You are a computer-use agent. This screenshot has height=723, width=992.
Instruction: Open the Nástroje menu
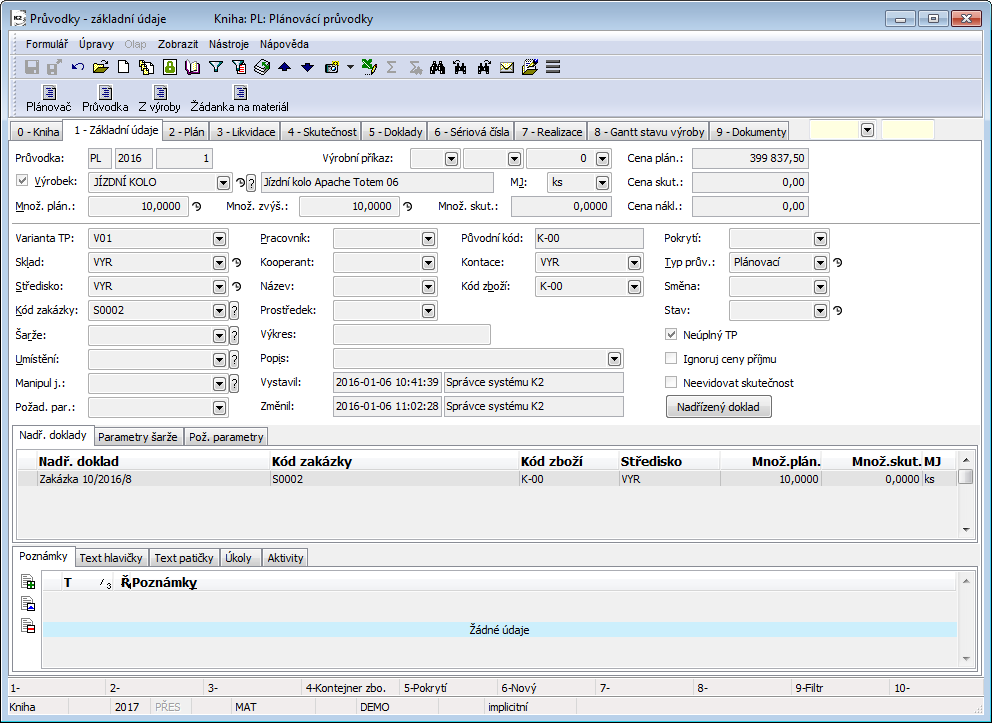pos(229,44)
